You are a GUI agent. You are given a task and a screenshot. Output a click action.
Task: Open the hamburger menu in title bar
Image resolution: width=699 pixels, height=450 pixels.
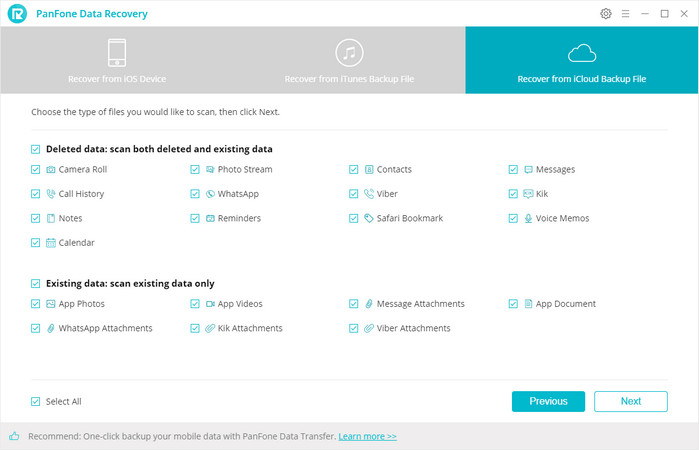tap(625, 14)
